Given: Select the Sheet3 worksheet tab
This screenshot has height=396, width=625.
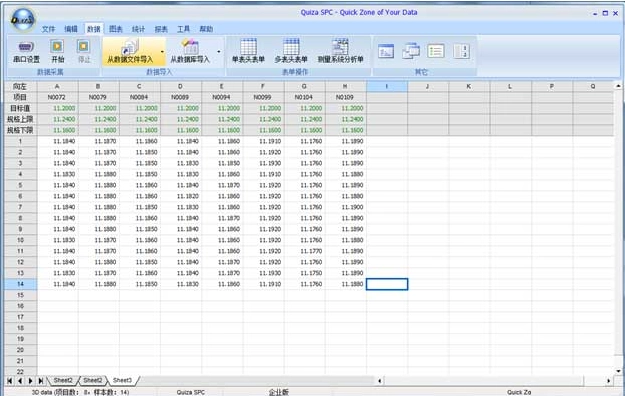Looking at the screenshot, I should [122, 380].
